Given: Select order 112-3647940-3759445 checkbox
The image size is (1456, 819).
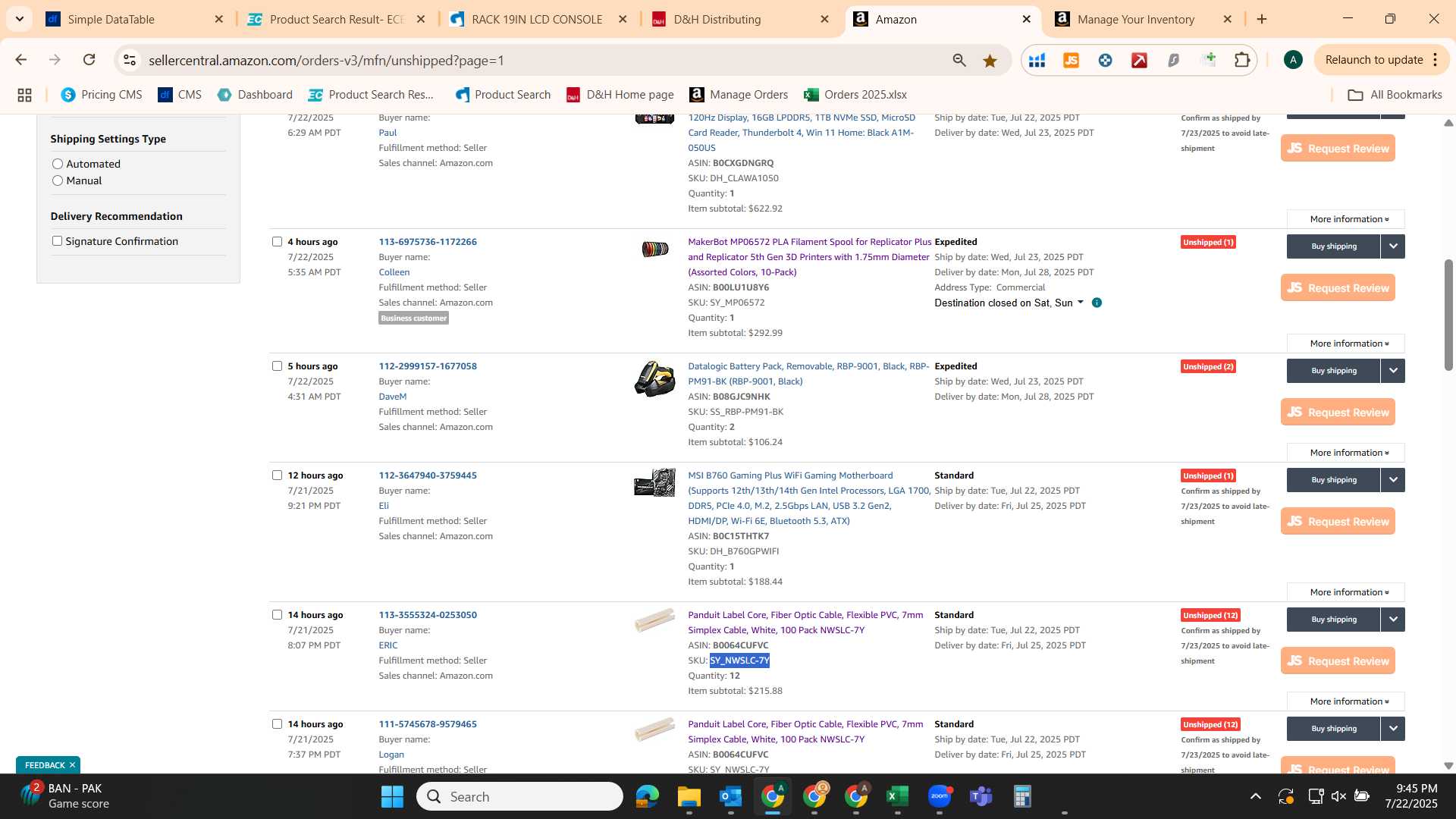Looking at the screenshot, I should [277, 475].
